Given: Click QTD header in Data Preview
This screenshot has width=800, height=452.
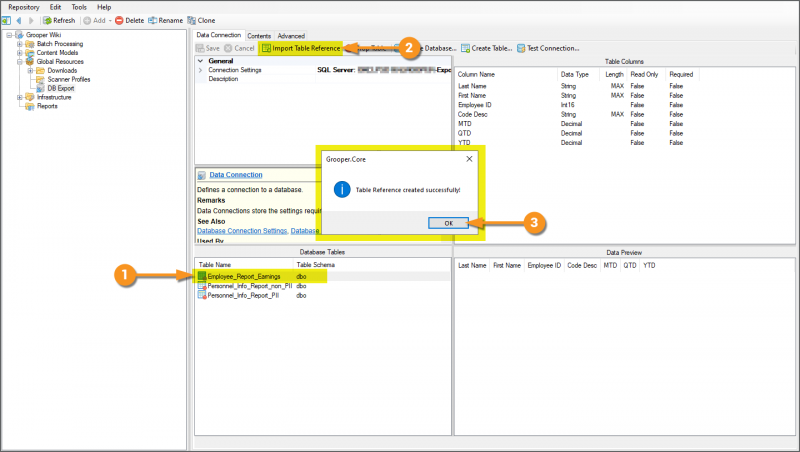Looking at the screenshot, I should (630, 266).
